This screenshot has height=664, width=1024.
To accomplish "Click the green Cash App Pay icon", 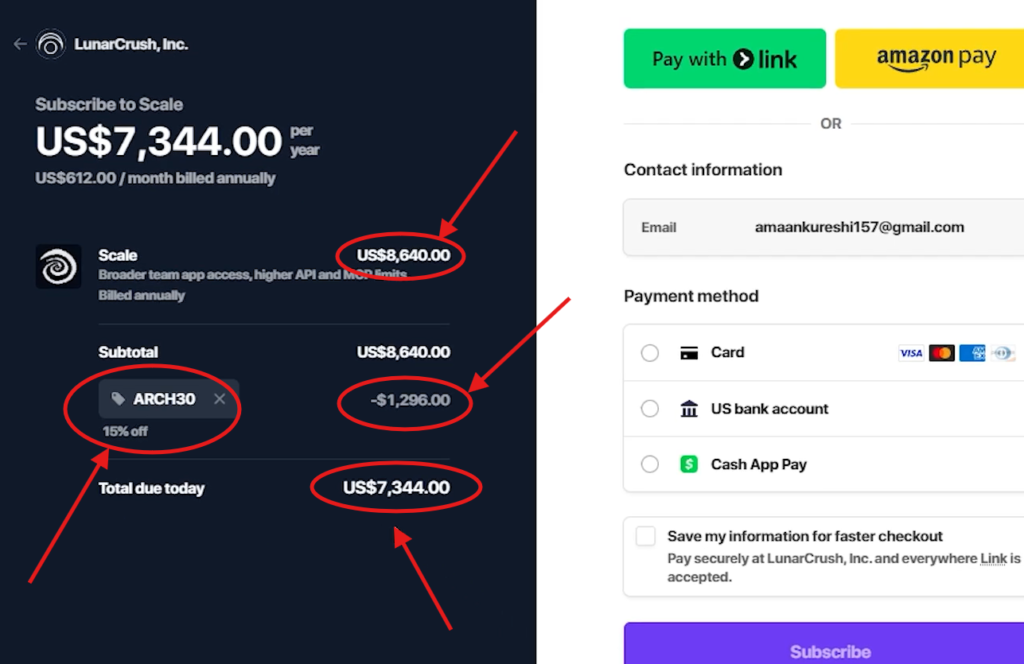I will pyautogui.click(x=688, y=464).
